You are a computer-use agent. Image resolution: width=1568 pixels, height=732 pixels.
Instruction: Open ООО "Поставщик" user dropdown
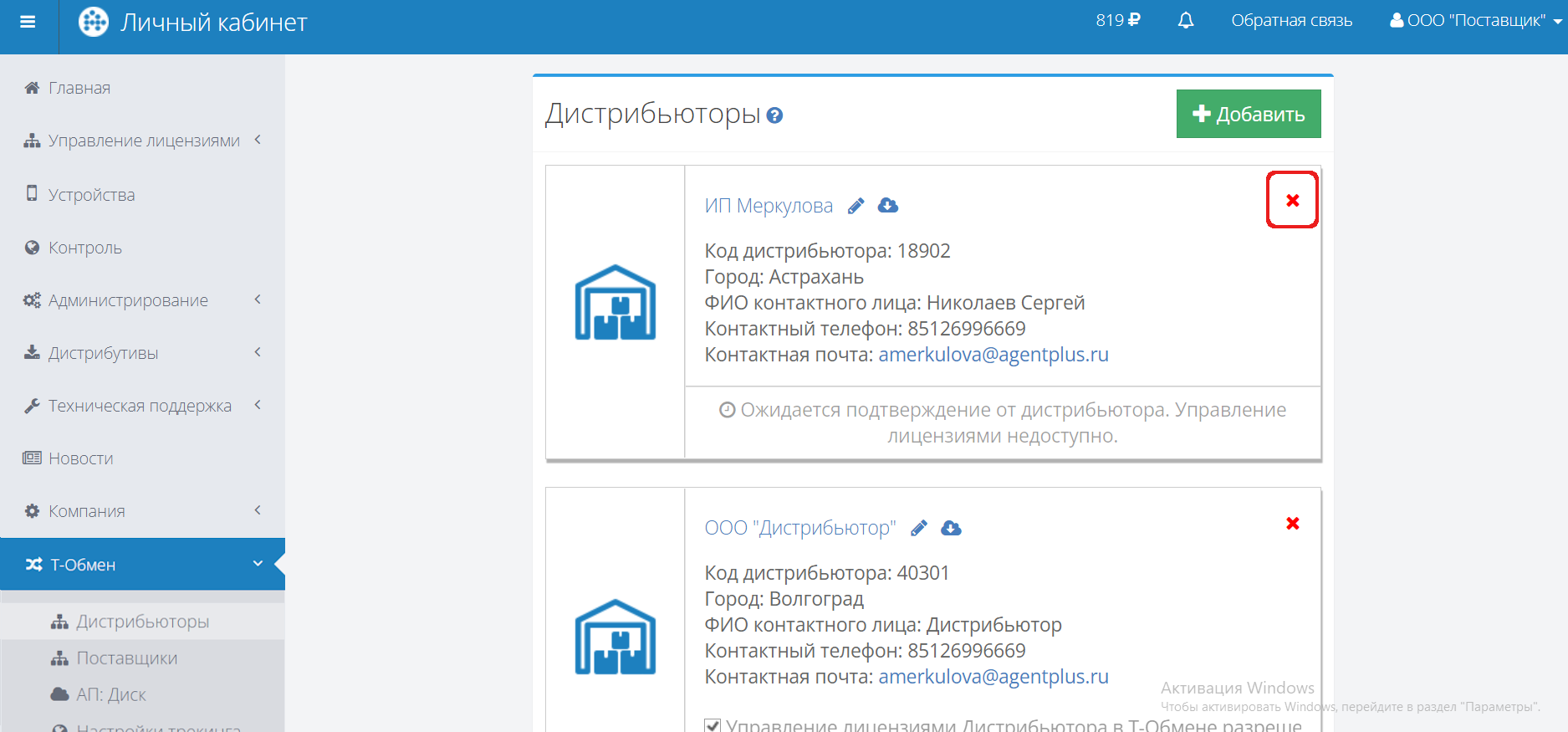(1475, 21)
